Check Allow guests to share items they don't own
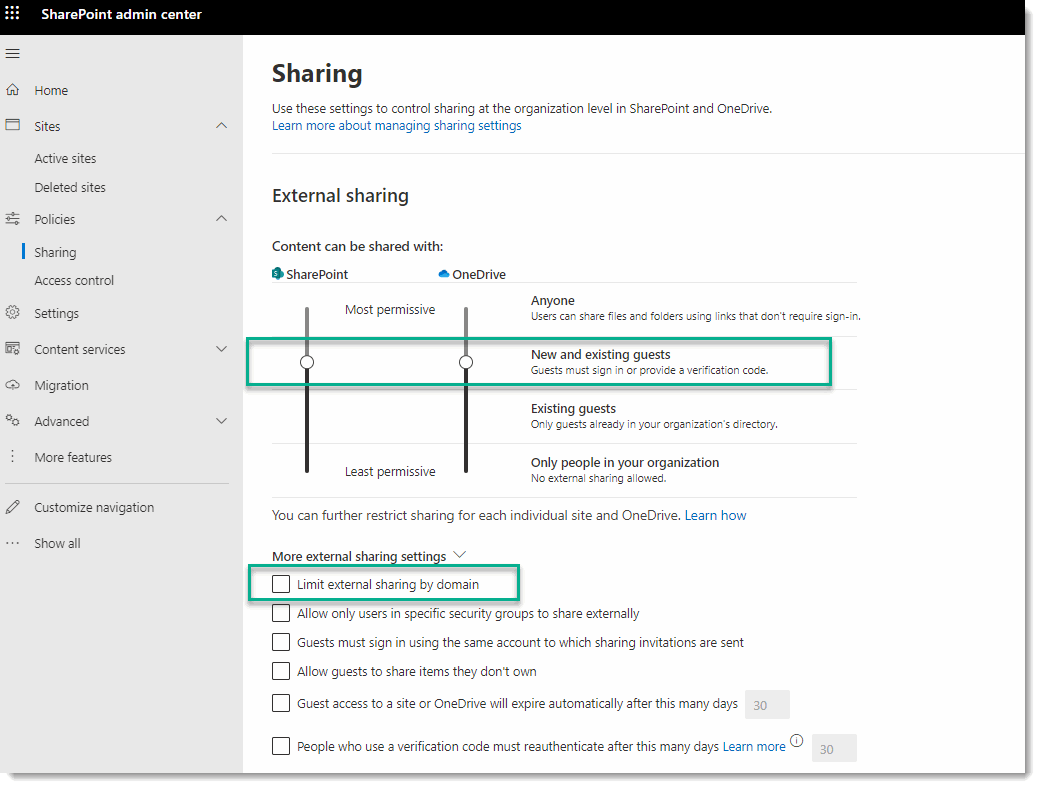Screen dimensions: 1040x788 281,671
